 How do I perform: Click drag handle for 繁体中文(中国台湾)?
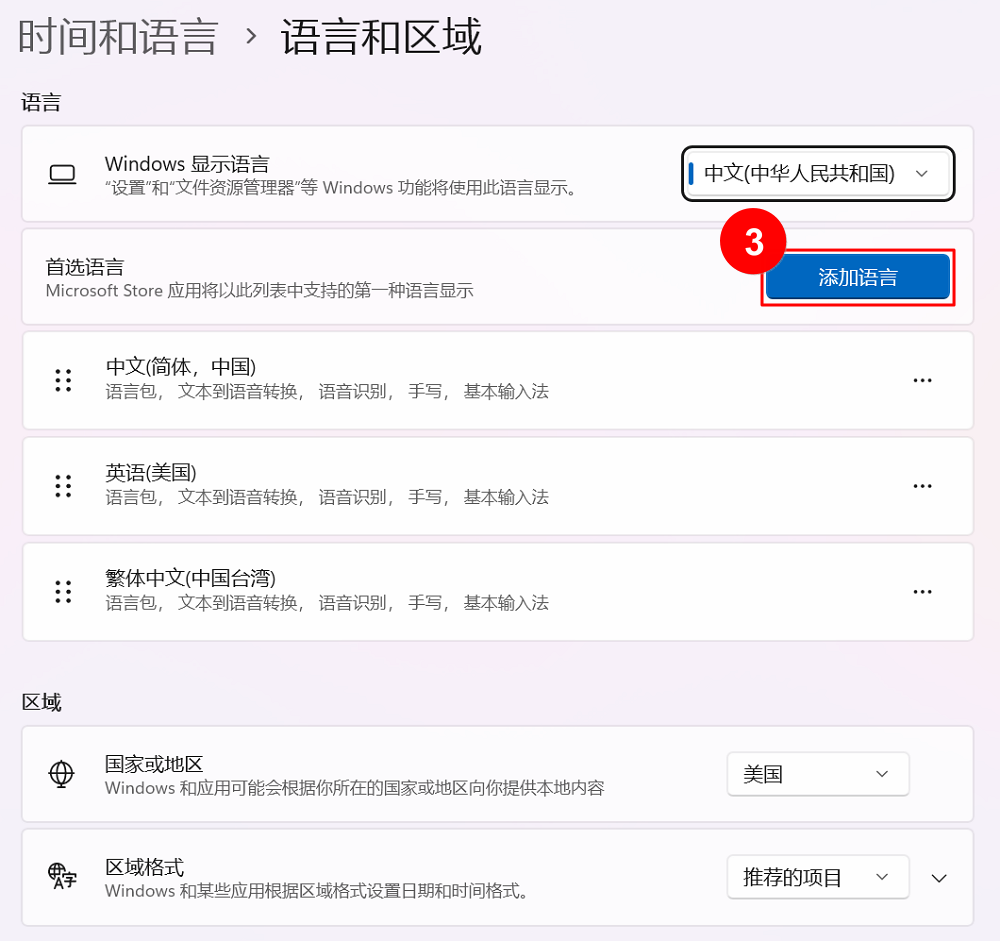[x=64, y=591]
